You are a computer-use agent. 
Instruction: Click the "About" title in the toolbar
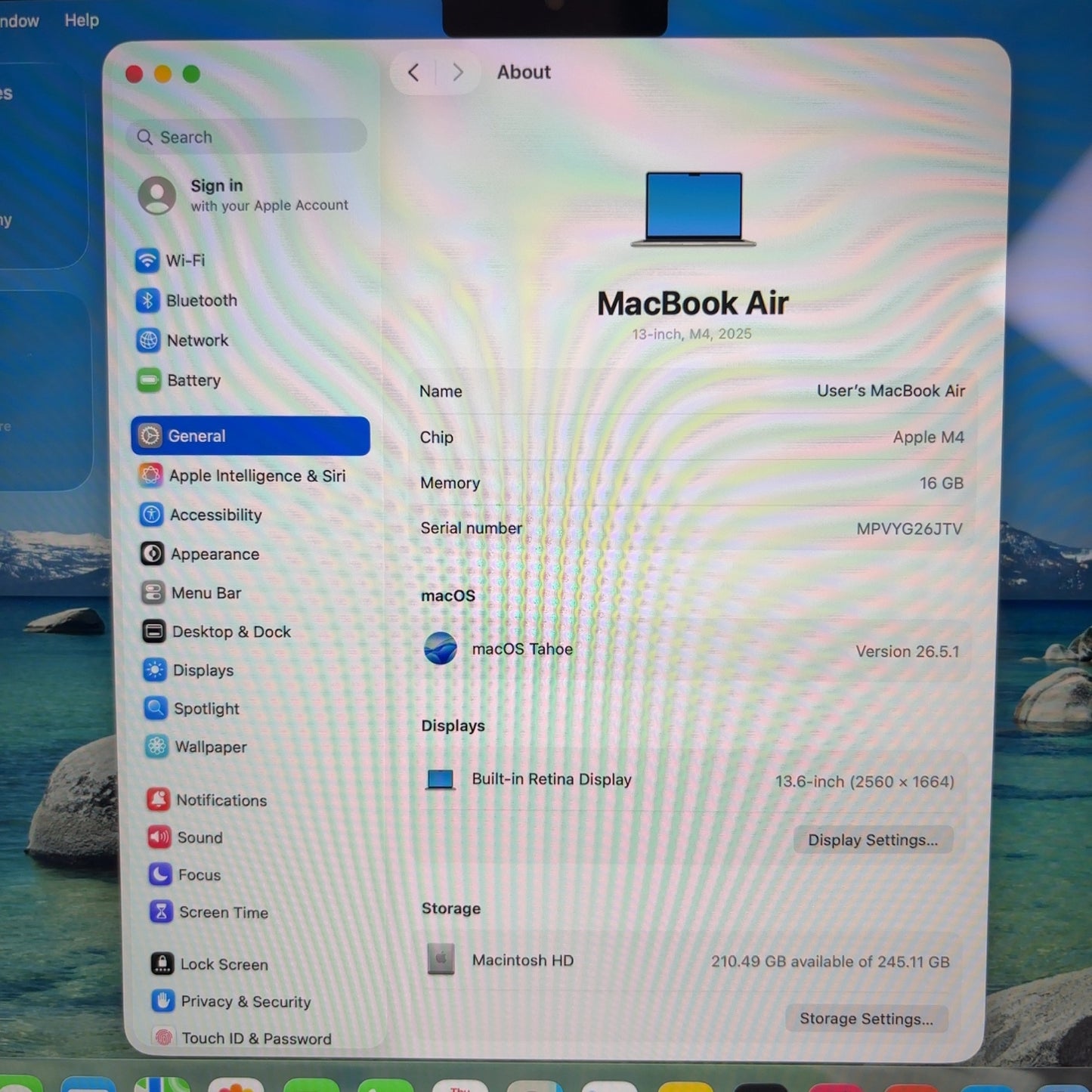[x=524, y=73]
